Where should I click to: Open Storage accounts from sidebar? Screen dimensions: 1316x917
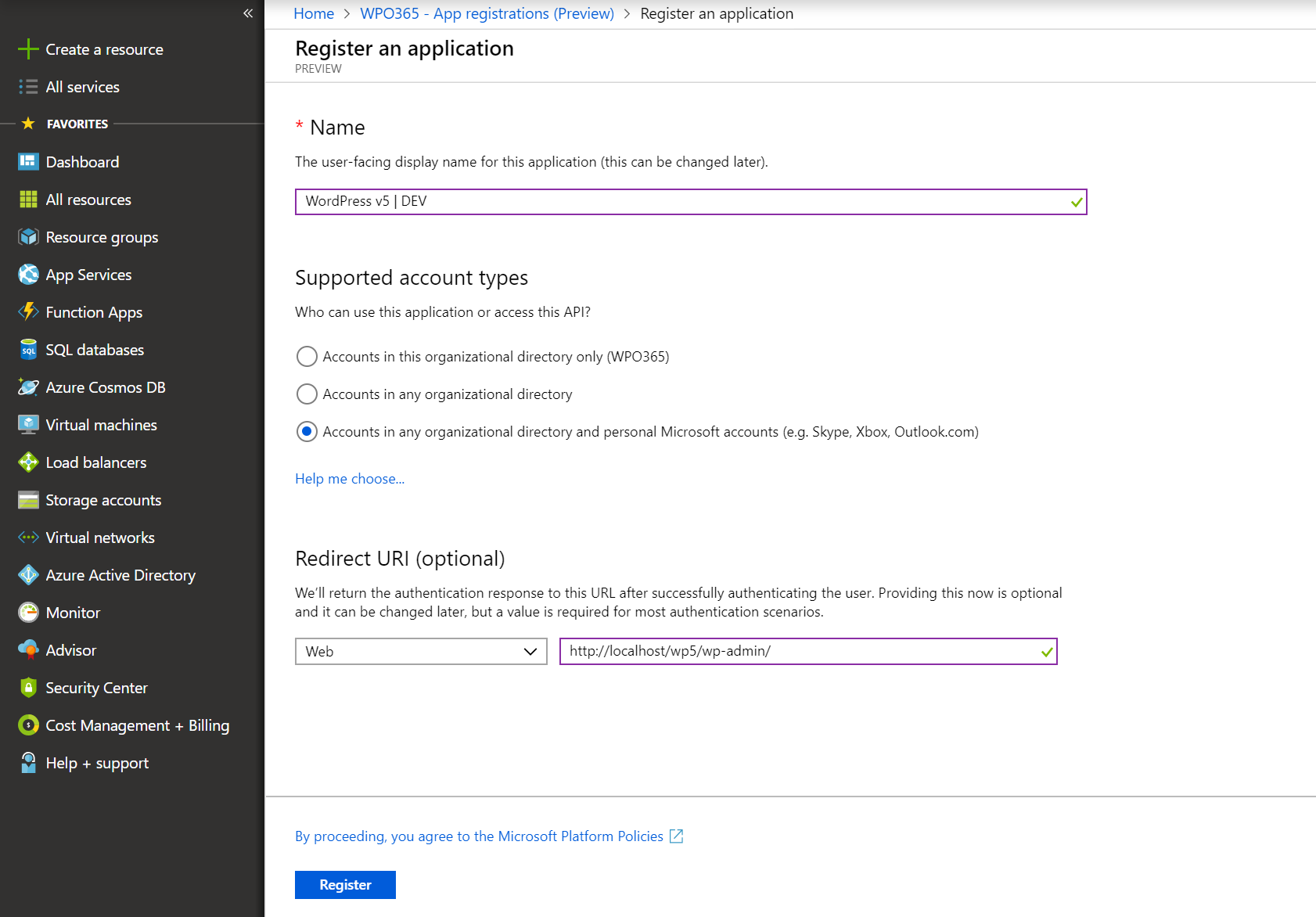103,500
